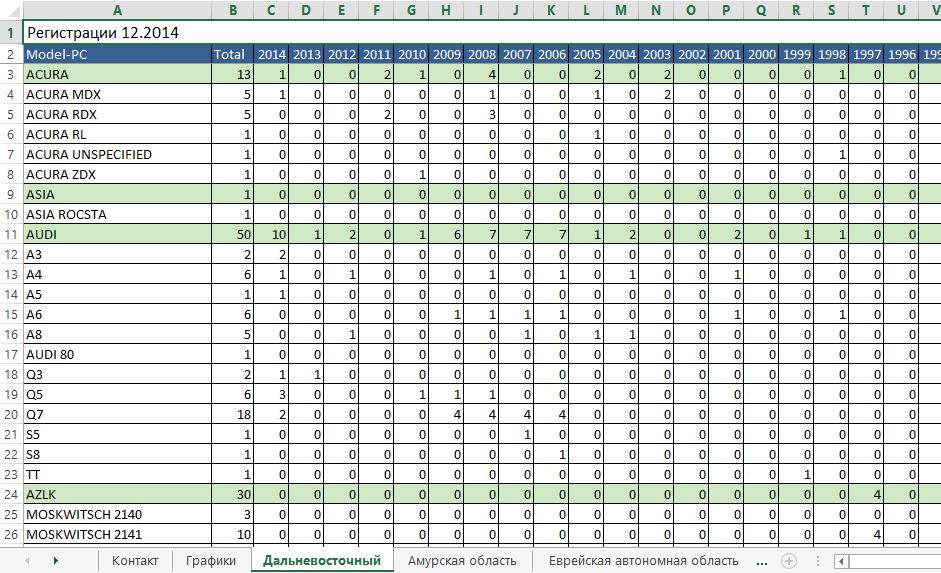
Task: Click the 'Total' header cell
Action: pyautogui.click(x=232, y=55)
